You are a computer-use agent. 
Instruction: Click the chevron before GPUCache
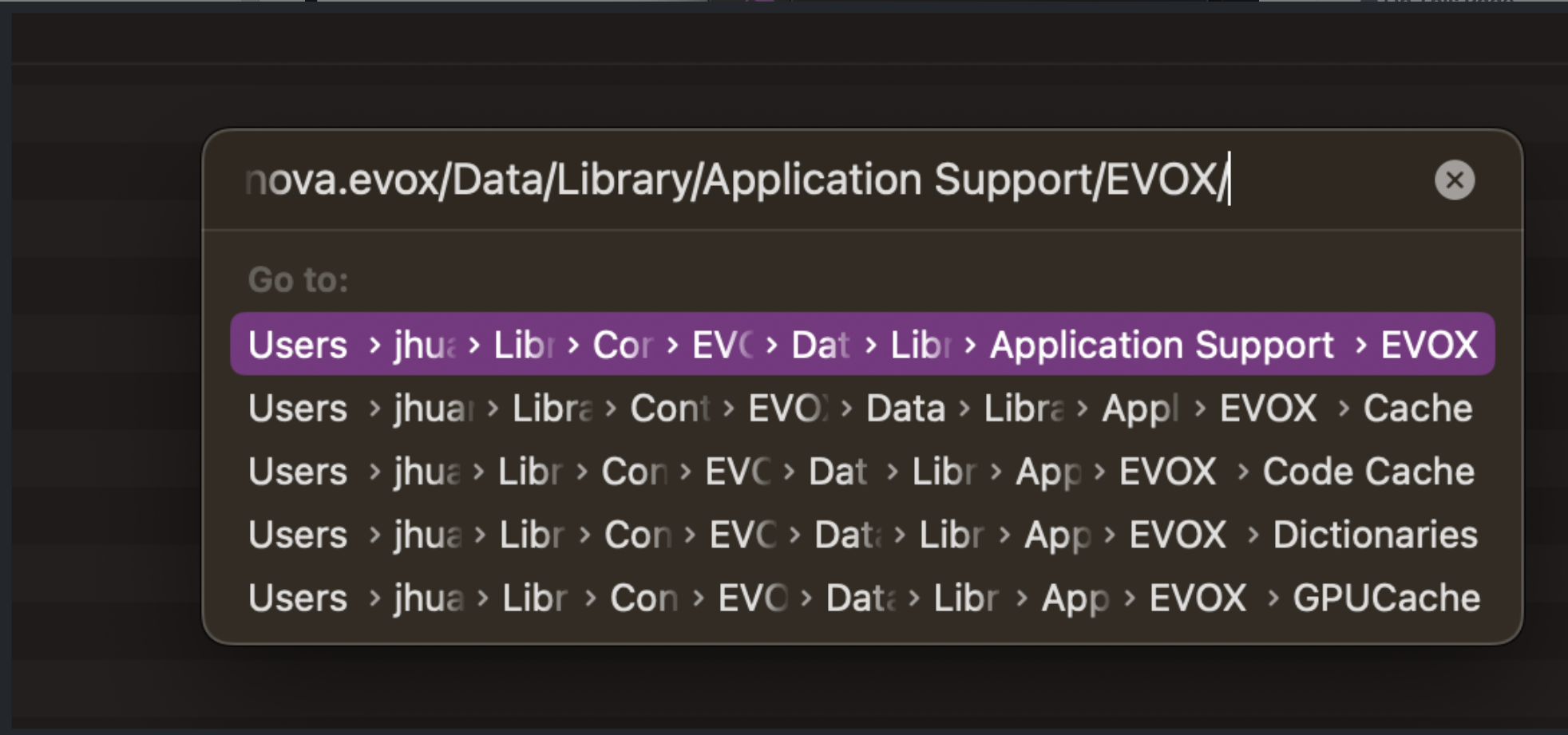pos(1273,598)
